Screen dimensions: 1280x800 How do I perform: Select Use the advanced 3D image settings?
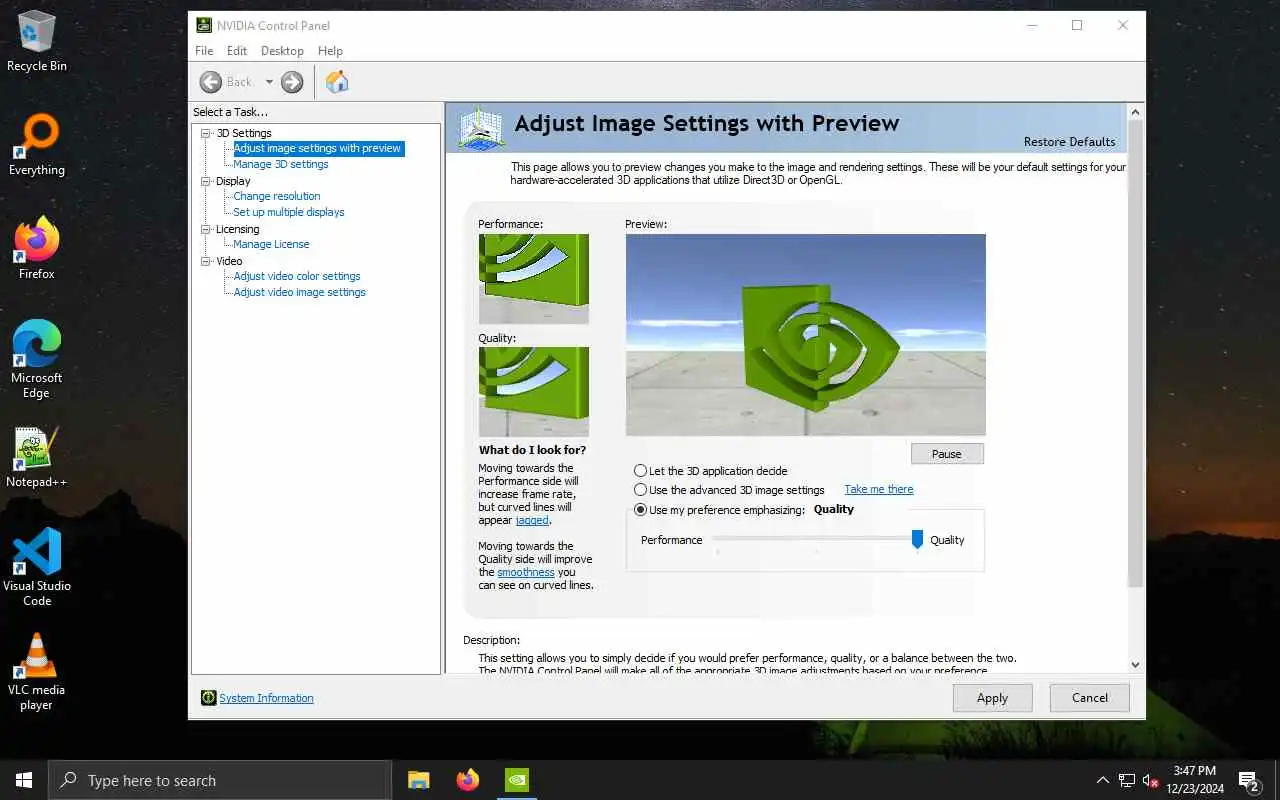pos(641,490)
